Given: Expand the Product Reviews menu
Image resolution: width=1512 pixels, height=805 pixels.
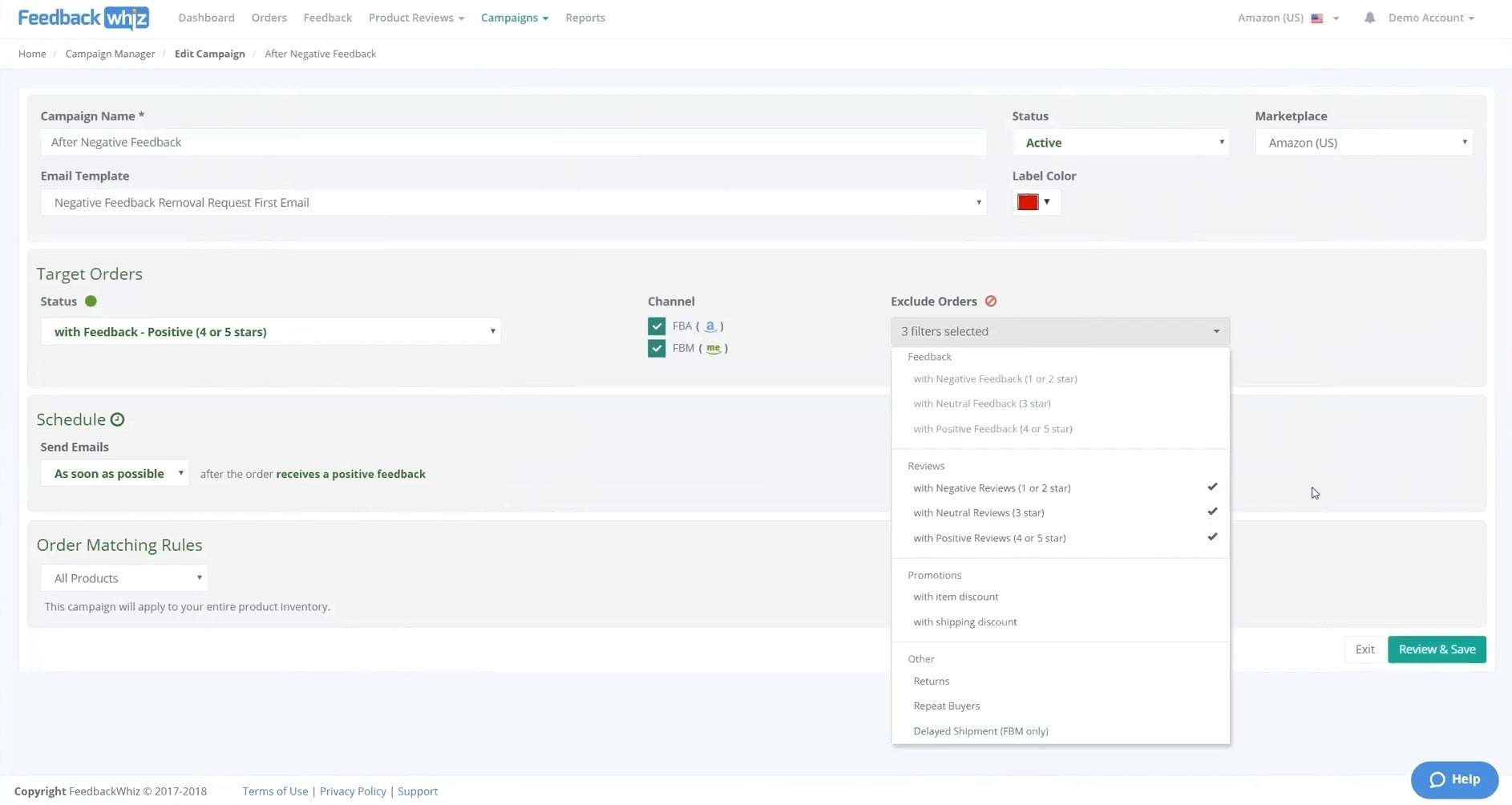Looking at the screenshot, I should (x=416, y=18).
